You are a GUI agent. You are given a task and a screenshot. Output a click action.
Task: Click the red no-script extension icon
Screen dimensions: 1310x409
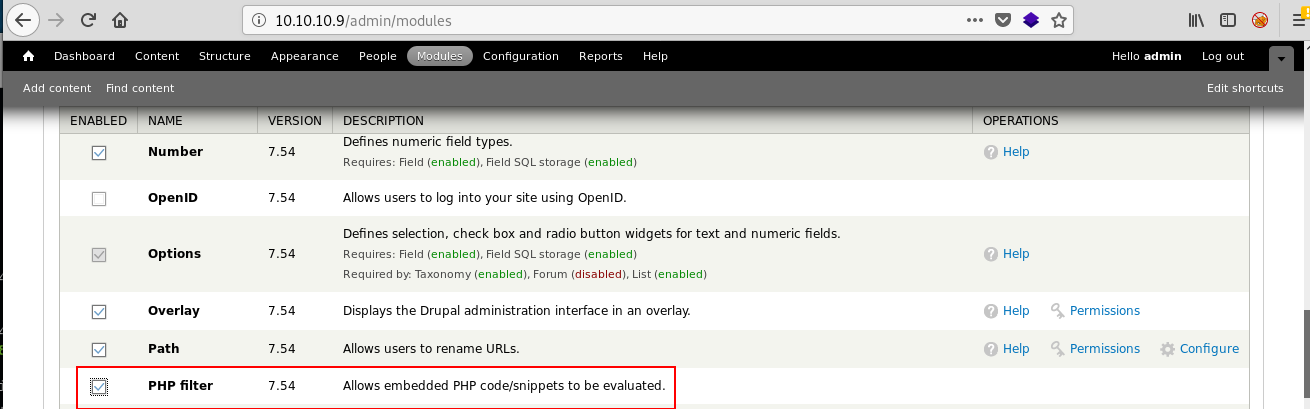tap(1260, 19)
